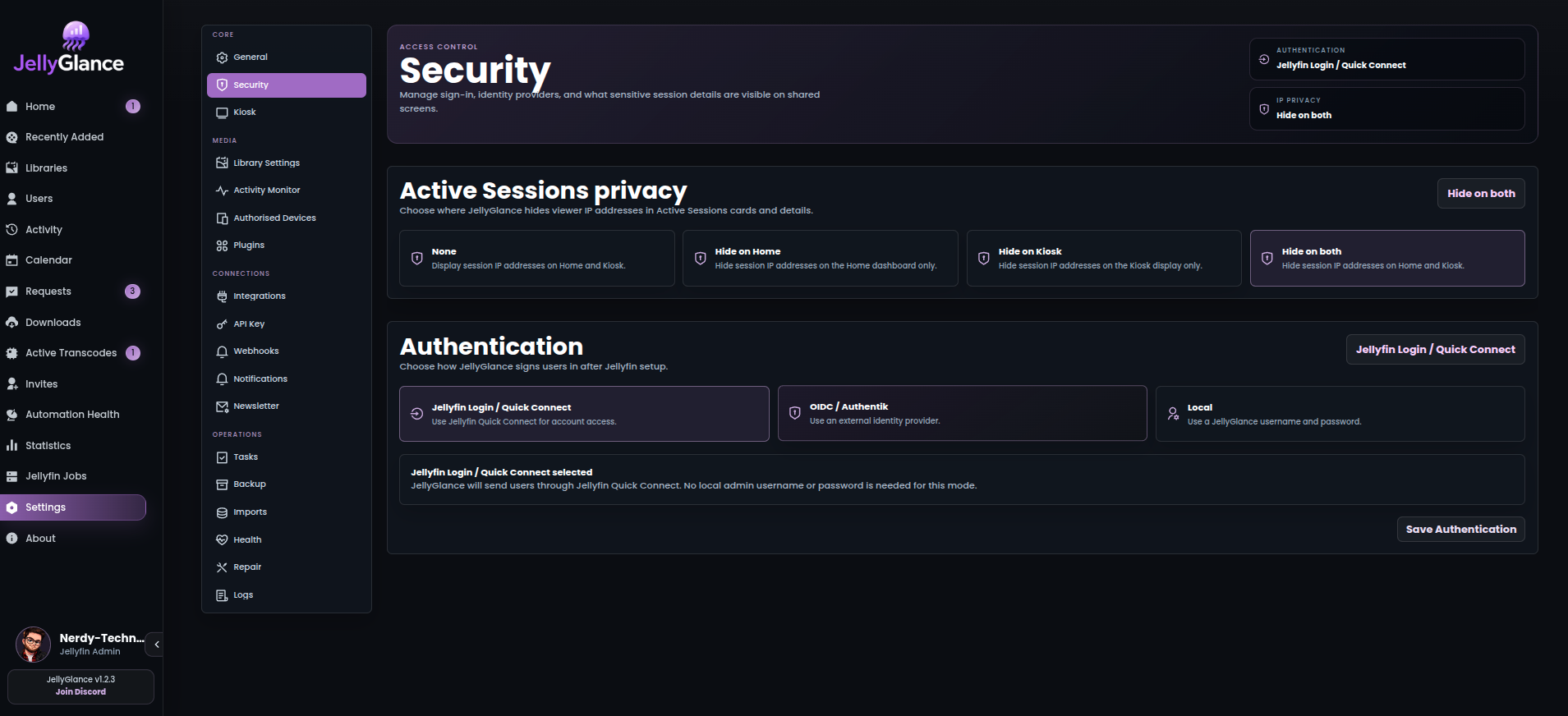Viewport: 1568px width, 716px height.
Task: Select the None privacy option
Action: tap(537, 258)
